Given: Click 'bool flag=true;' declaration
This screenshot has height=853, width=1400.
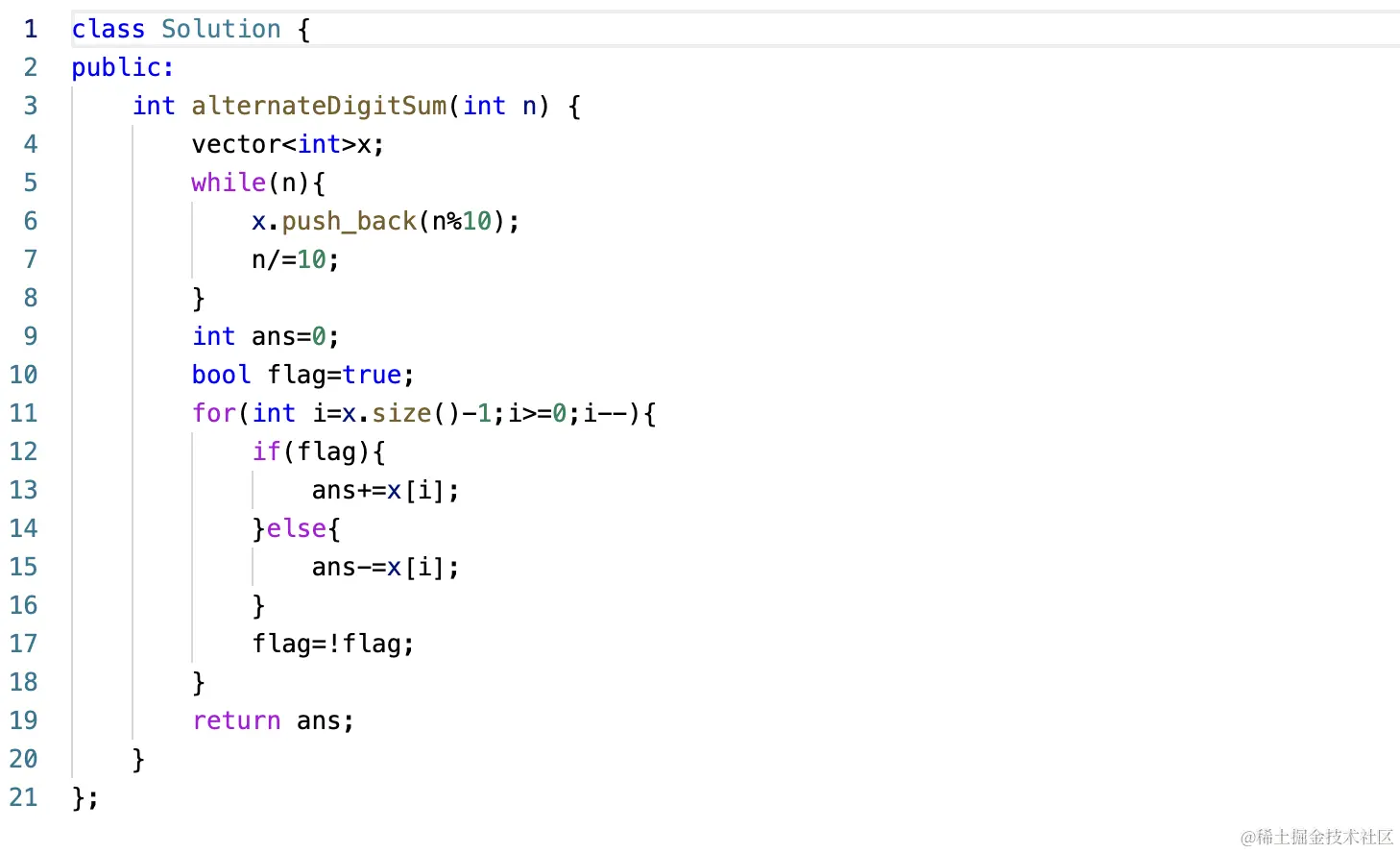Looking at the screenshot, I should point(303,375).
